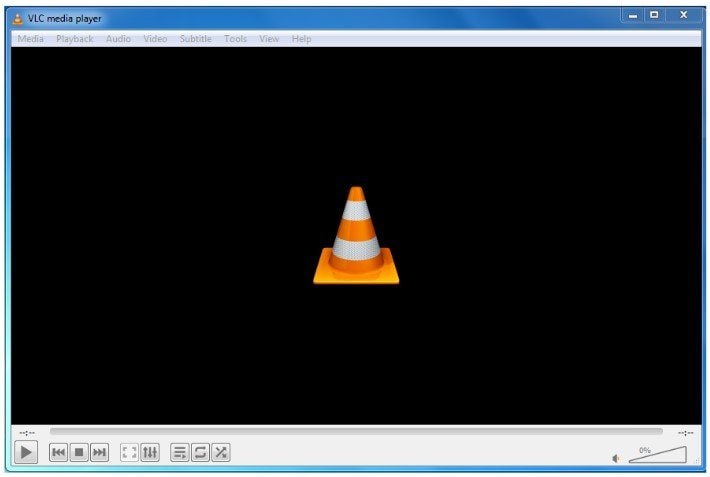Toggle random shuffle playback
Screen dimensions: 710x477
click(221, 452)
